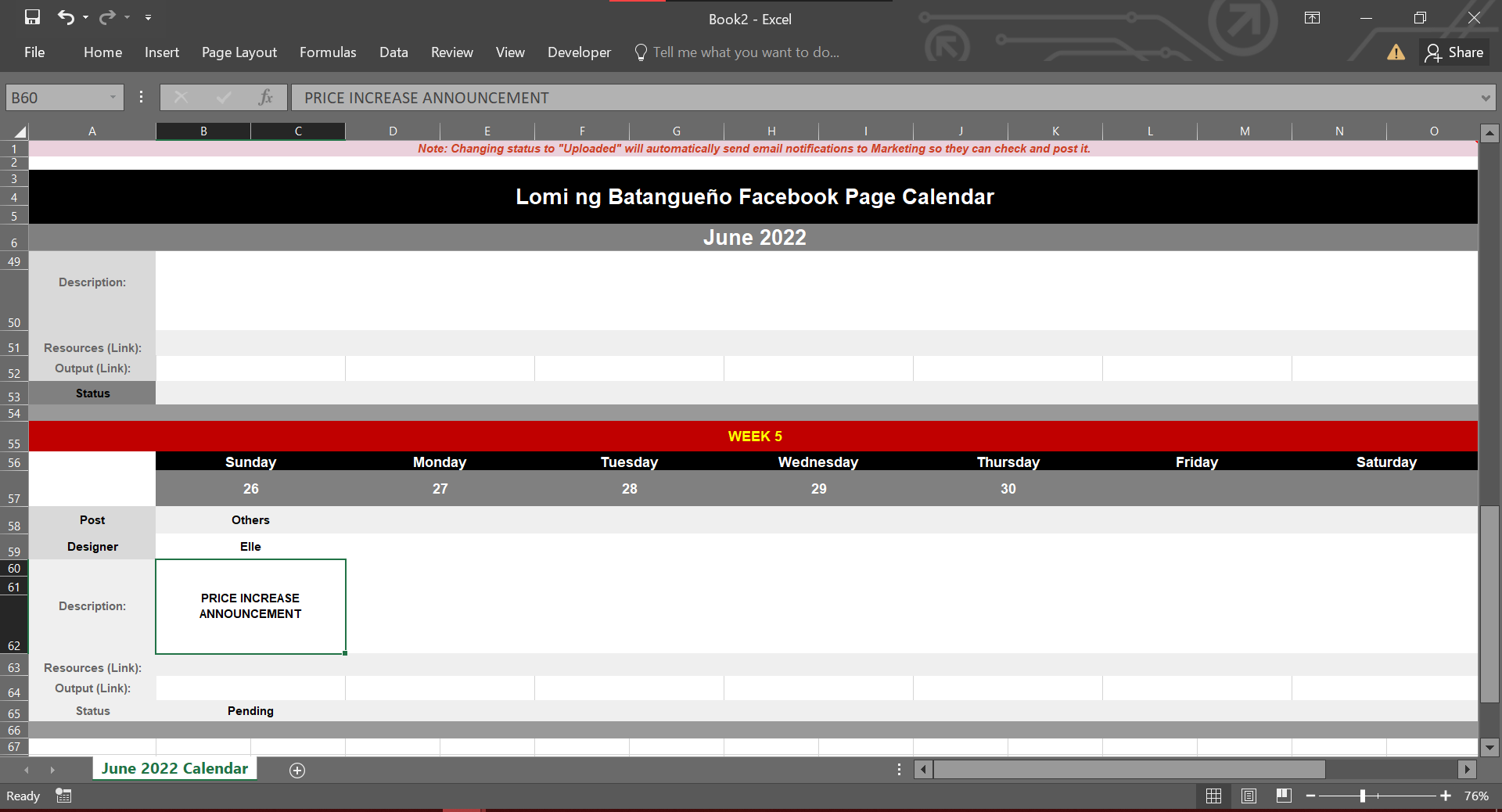The image size is (1502, 812).
Task: Switch to Page Layout view icon
Action: (1249, 796)
